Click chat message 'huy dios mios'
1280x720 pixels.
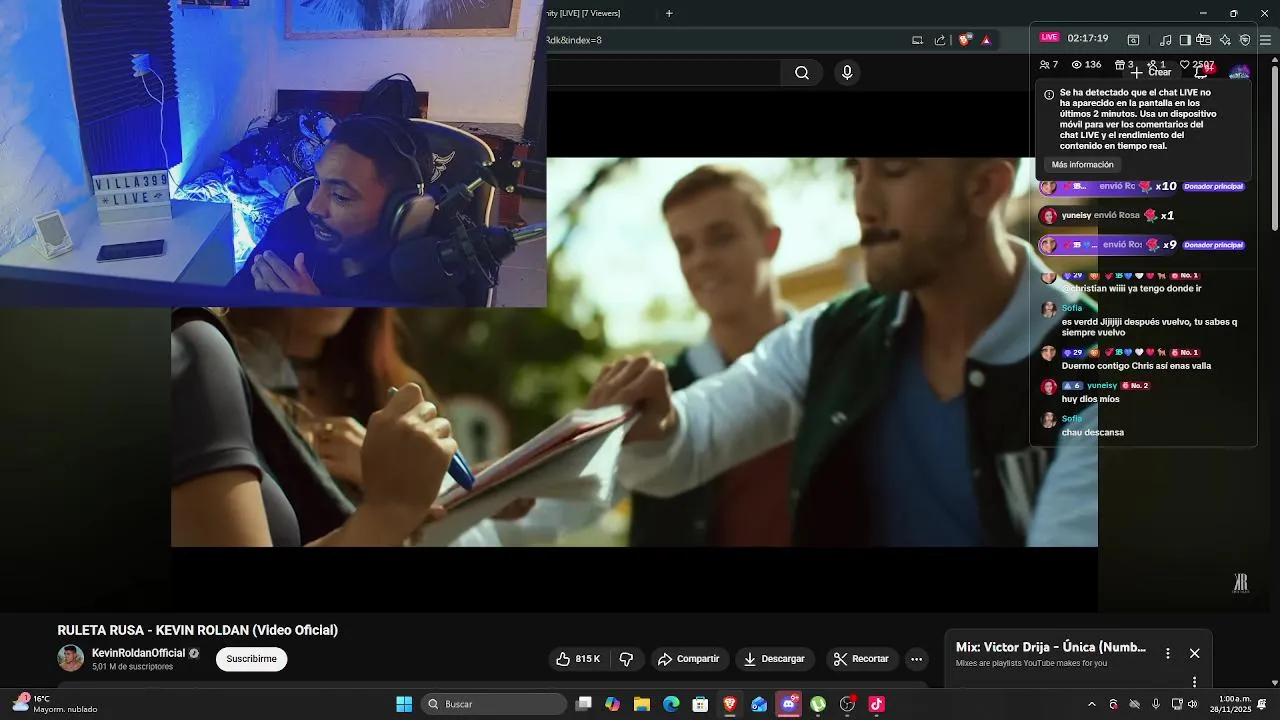point(1090,399)
